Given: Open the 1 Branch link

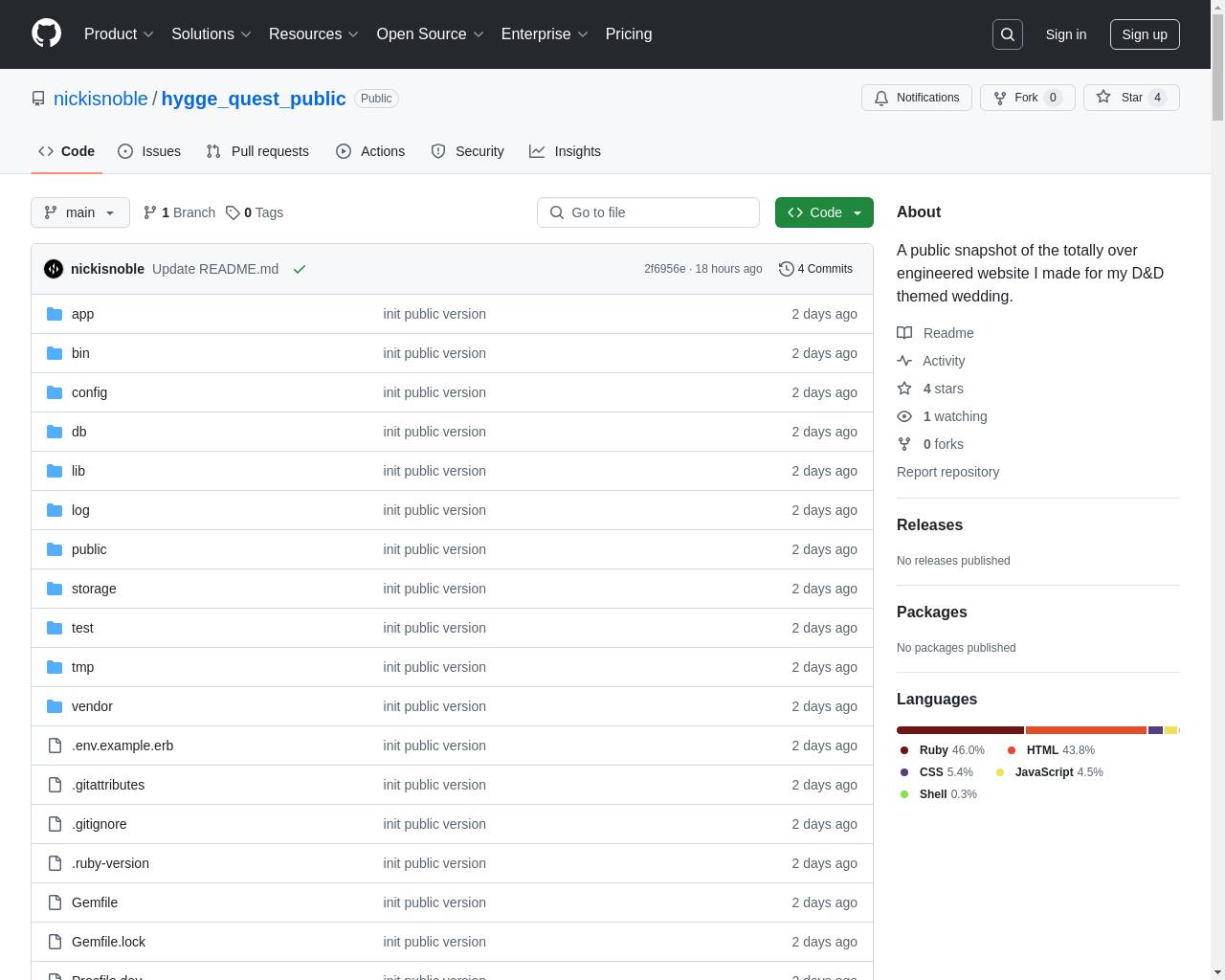Looking at the screenshot, I should click(x=179, y=212).
